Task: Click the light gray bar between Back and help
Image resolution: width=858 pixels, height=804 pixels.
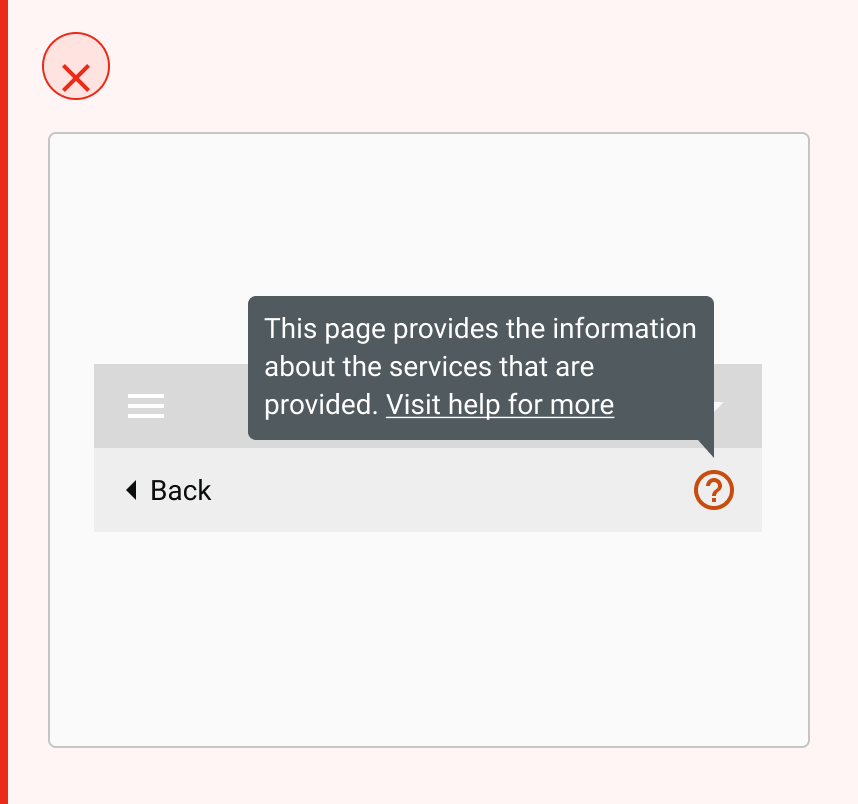Action: coord(452,490)
